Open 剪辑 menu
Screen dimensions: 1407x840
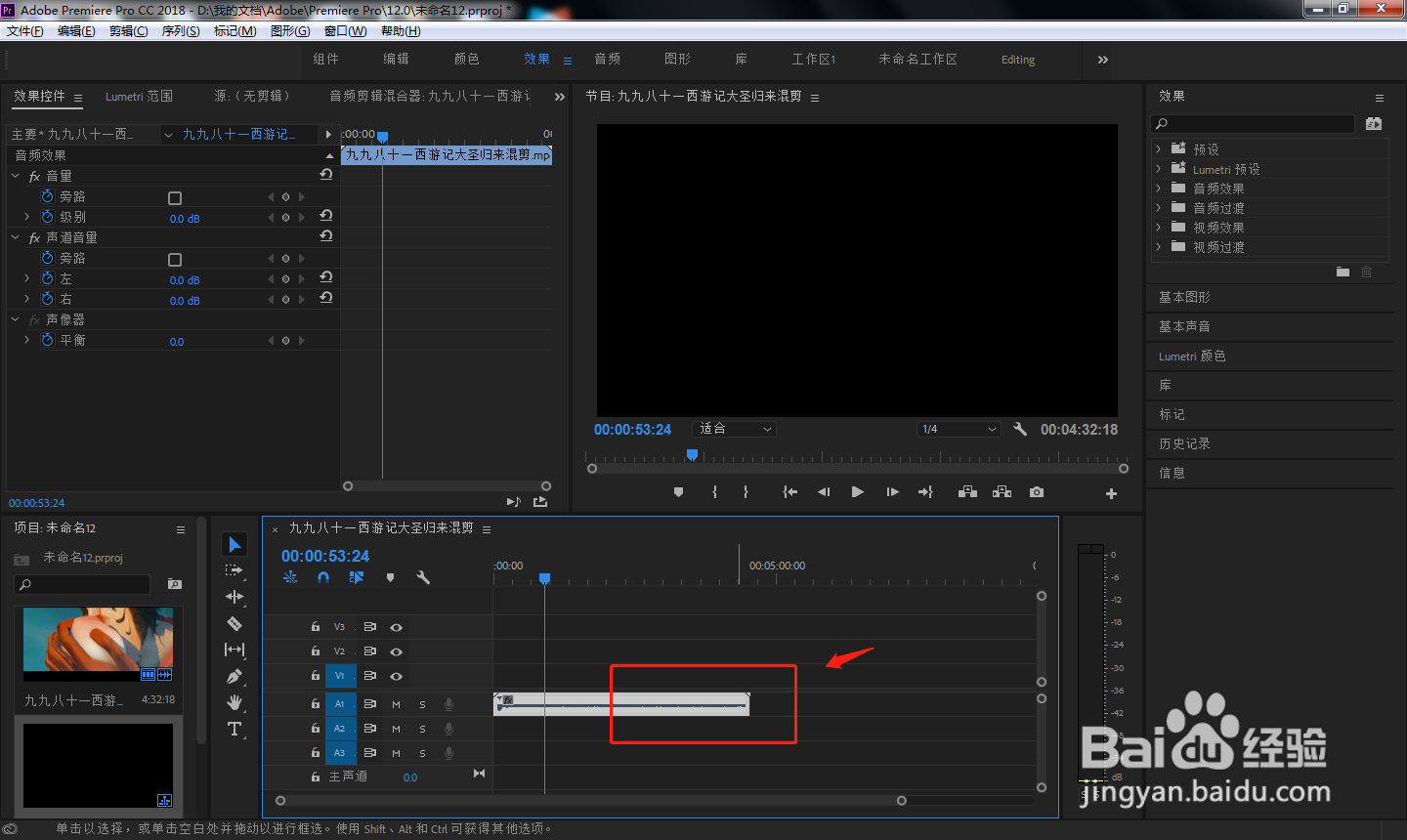128,31
